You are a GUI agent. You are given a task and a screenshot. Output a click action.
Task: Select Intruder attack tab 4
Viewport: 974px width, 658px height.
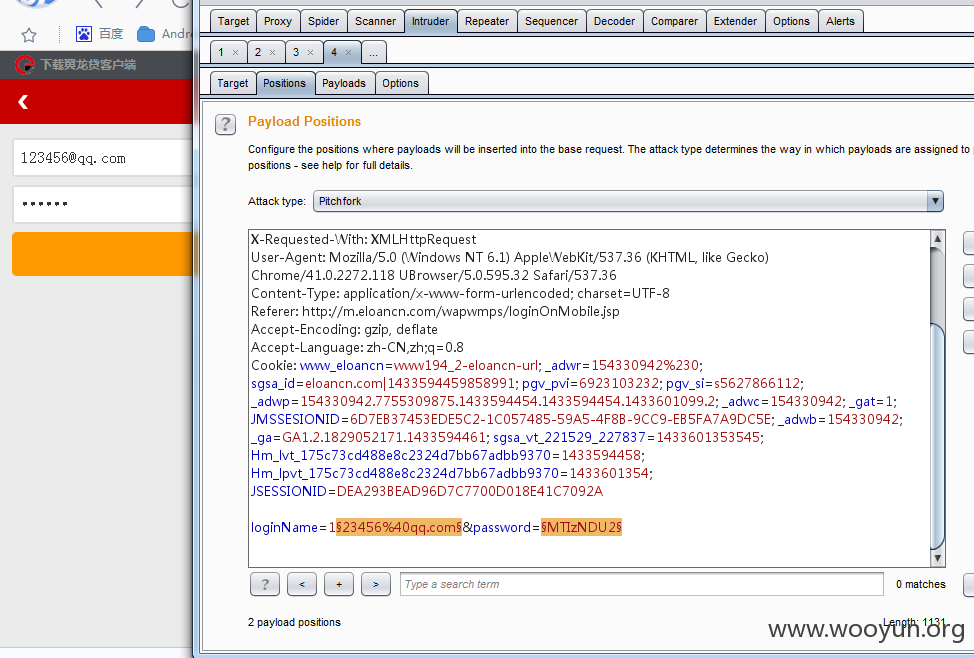(x=334, y=52)
